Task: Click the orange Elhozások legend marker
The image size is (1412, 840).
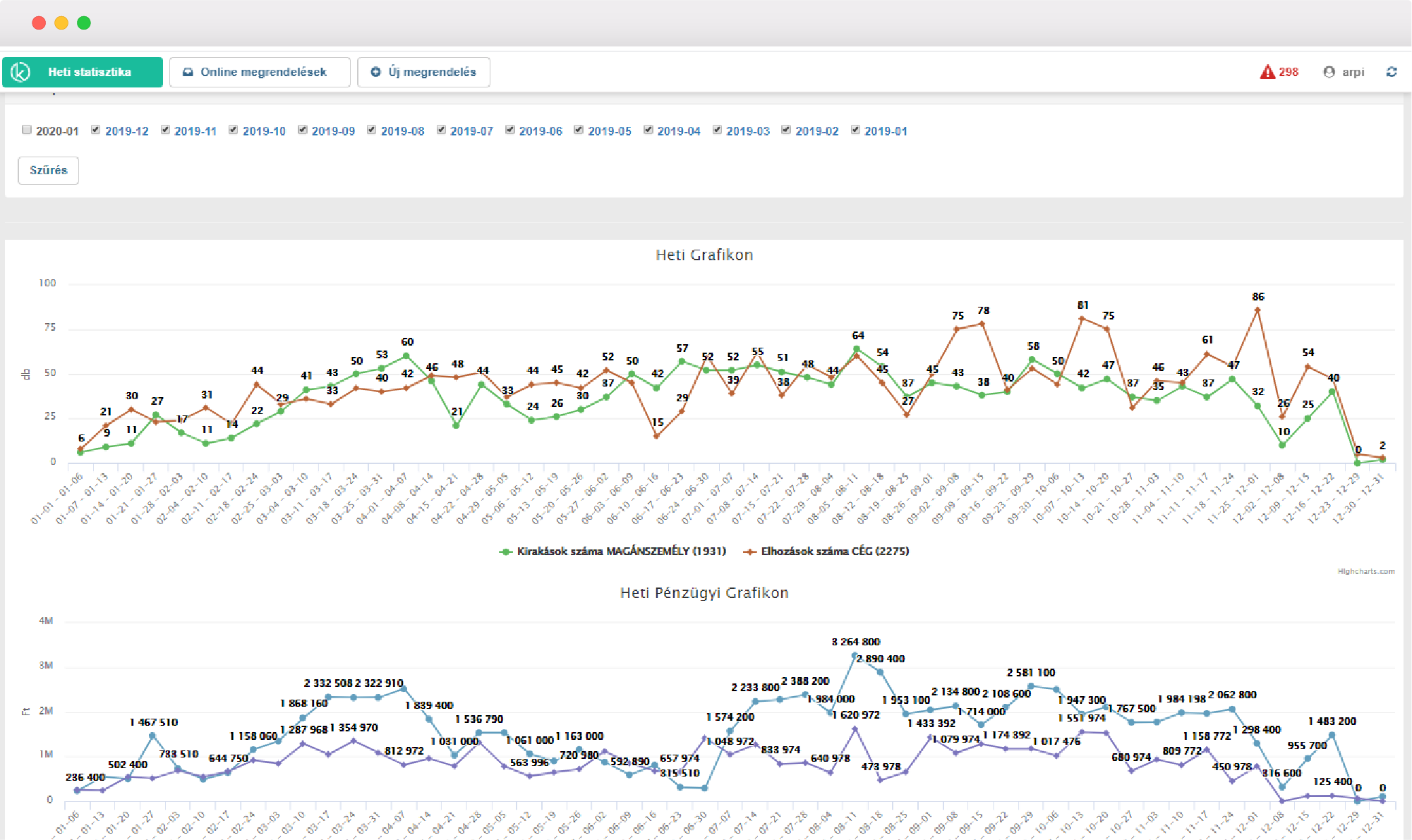Action: pos(749,552)
